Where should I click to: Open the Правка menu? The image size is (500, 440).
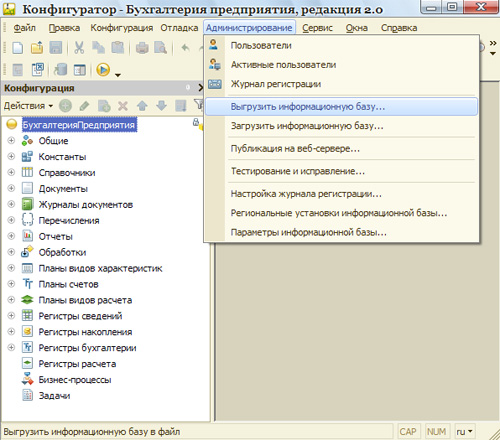64,28
